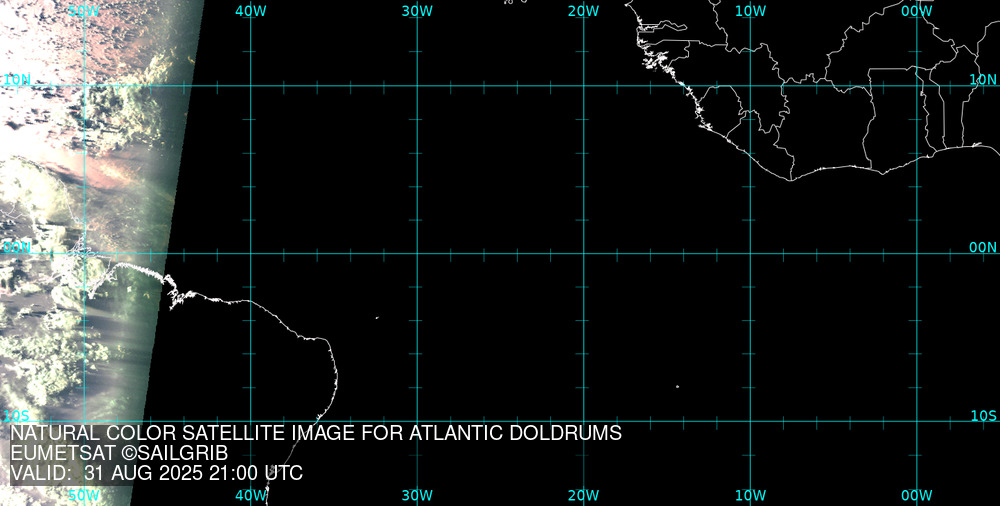Click the 40W label along the bottom edge
The image size is (1000, 506).
[251, 496]
